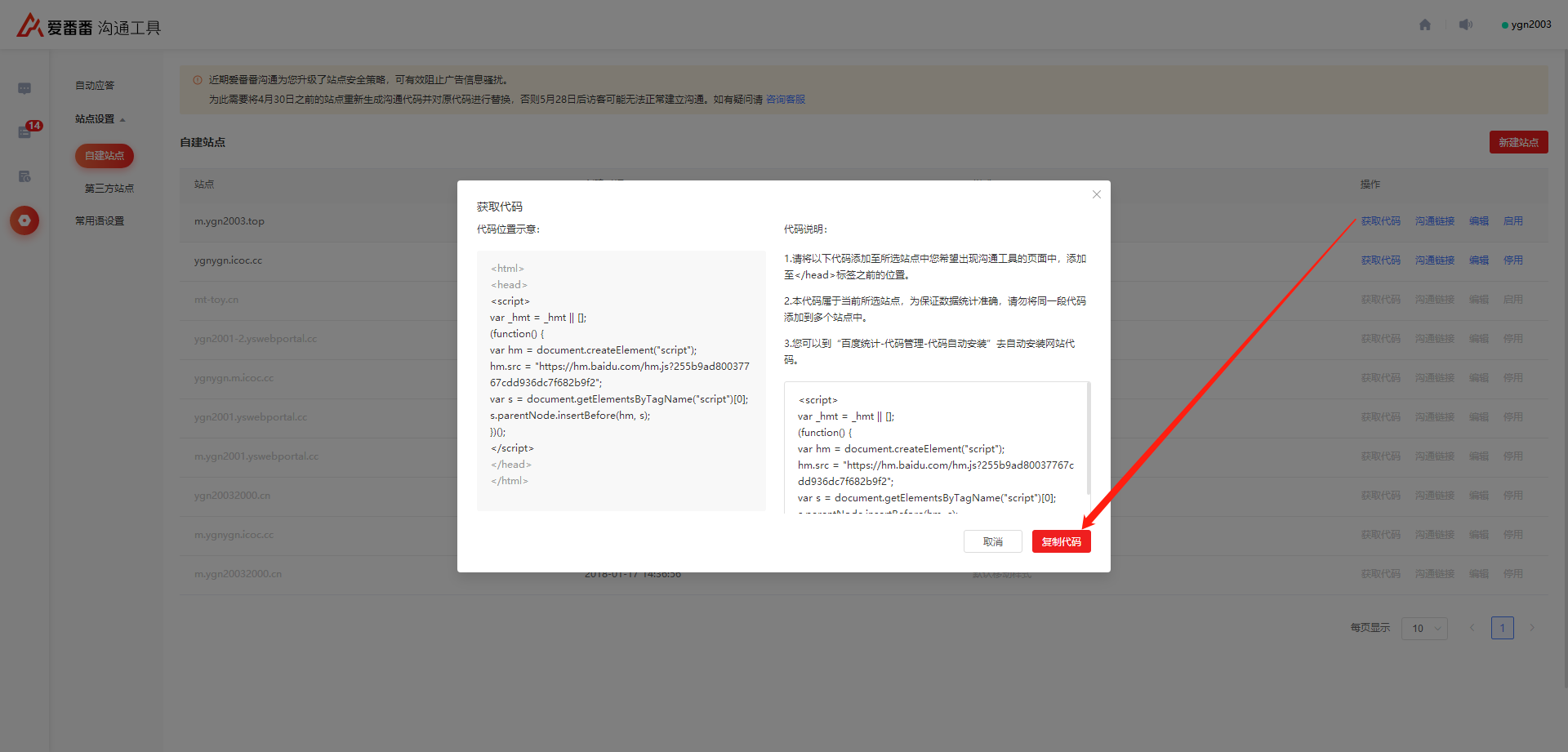Open 常用语设置 menu item
The image size is (1568, 752).
tap(100, 221)
